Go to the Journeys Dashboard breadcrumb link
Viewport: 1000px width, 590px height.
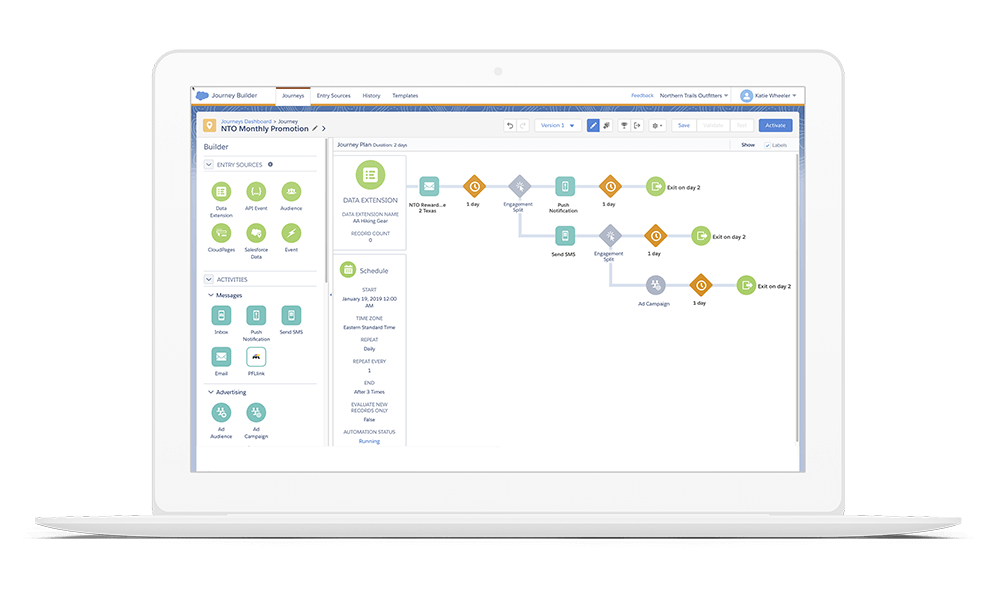[x=246, y=121]
